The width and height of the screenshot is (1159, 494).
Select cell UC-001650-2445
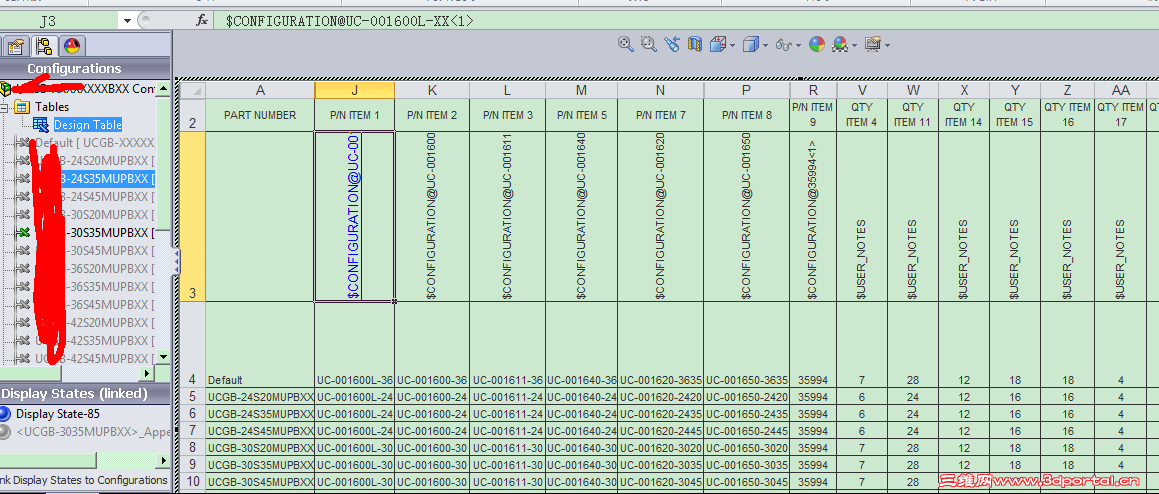(747, 430)
